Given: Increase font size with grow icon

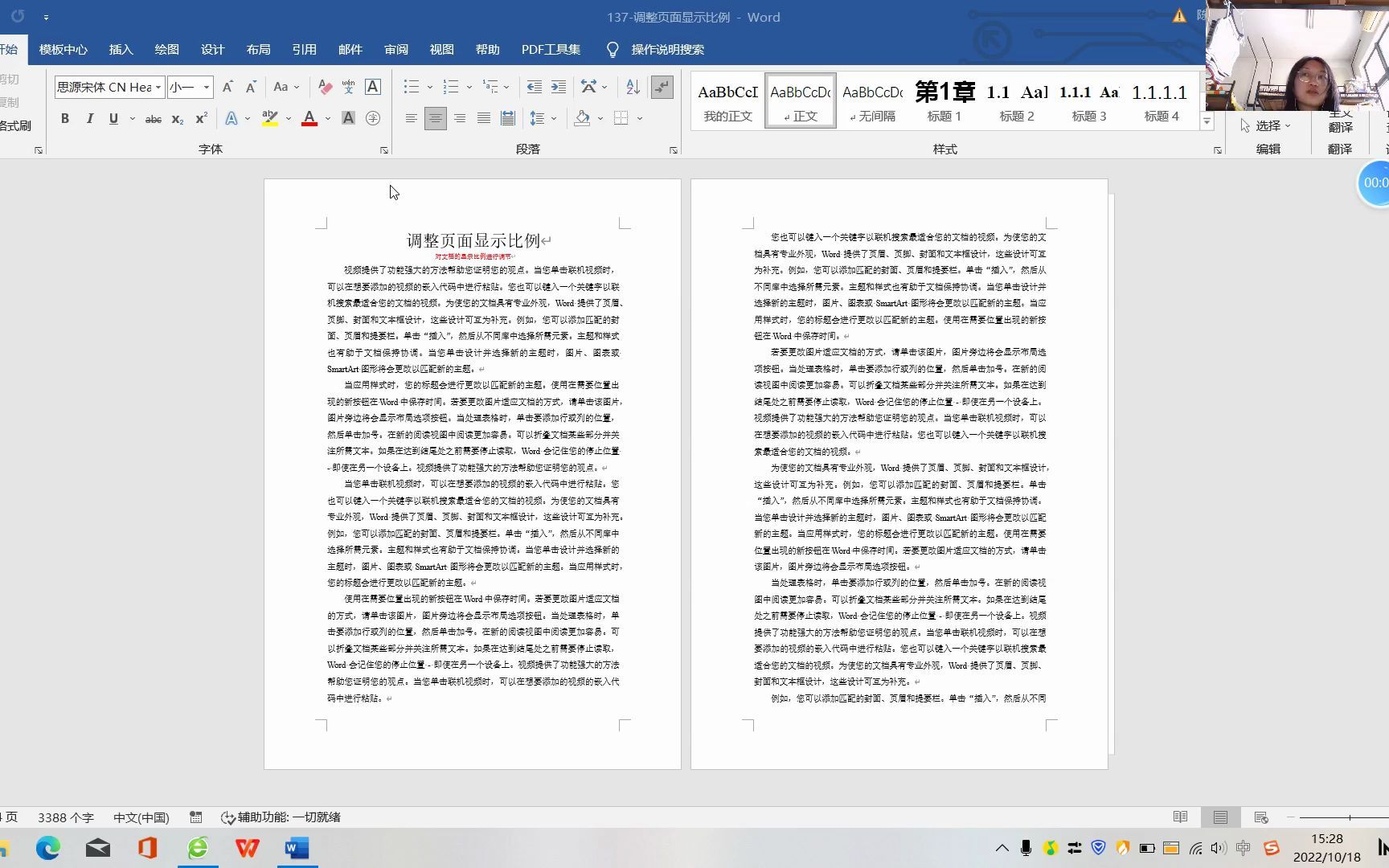Looking at the screenshot, I should coord(227,87).
